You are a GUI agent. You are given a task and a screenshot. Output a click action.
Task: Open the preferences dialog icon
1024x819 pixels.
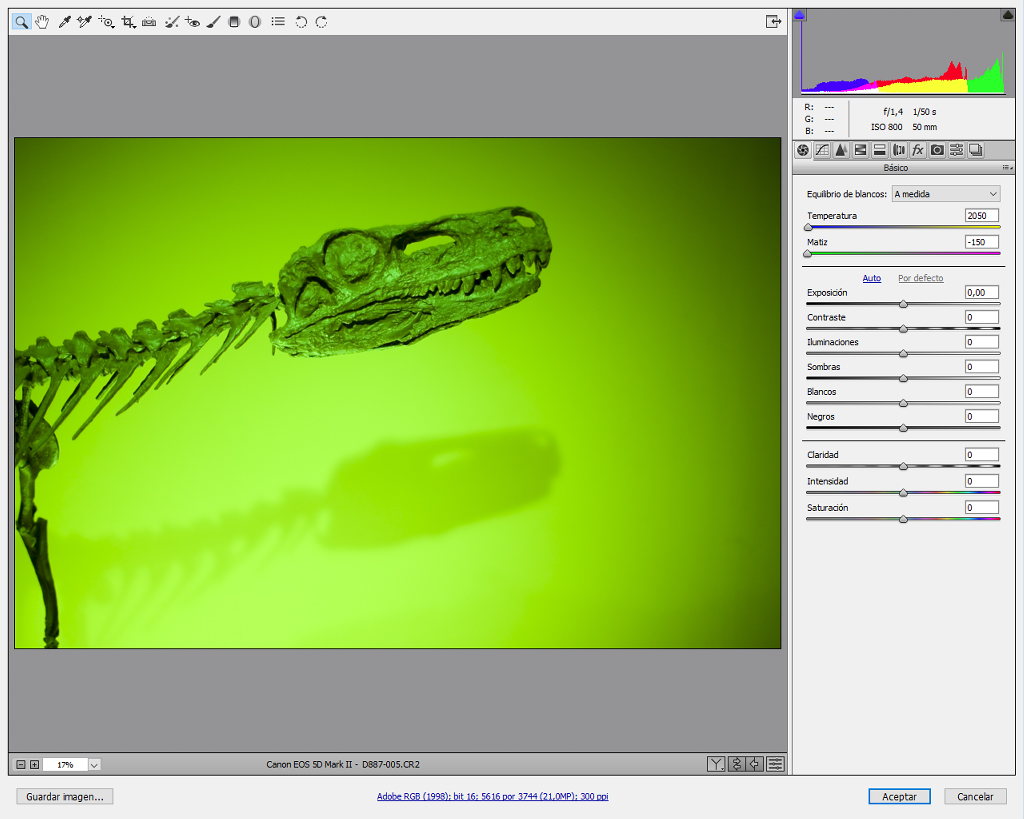pos(278,22)
